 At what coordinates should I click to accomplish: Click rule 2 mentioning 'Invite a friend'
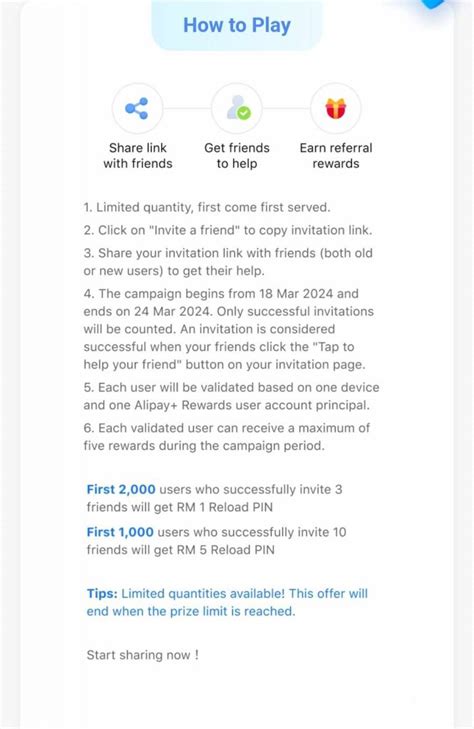[228, 230]
